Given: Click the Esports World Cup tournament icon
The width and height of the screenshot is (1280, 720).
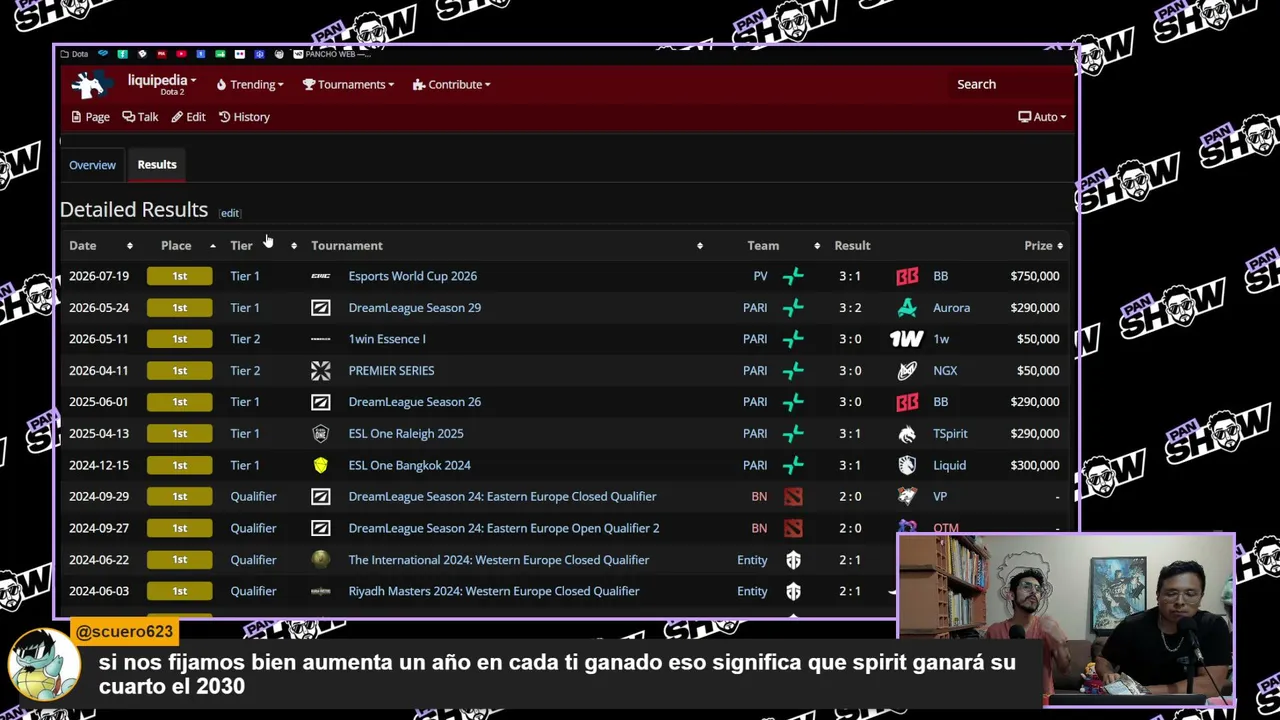Looking at the screenshot, I should (x=320, y=276).
